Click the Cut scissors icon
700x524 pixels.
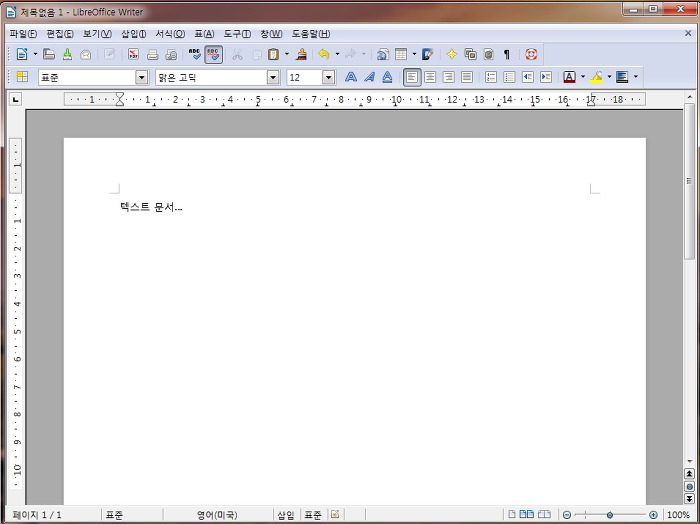click(x=237, y=54)
